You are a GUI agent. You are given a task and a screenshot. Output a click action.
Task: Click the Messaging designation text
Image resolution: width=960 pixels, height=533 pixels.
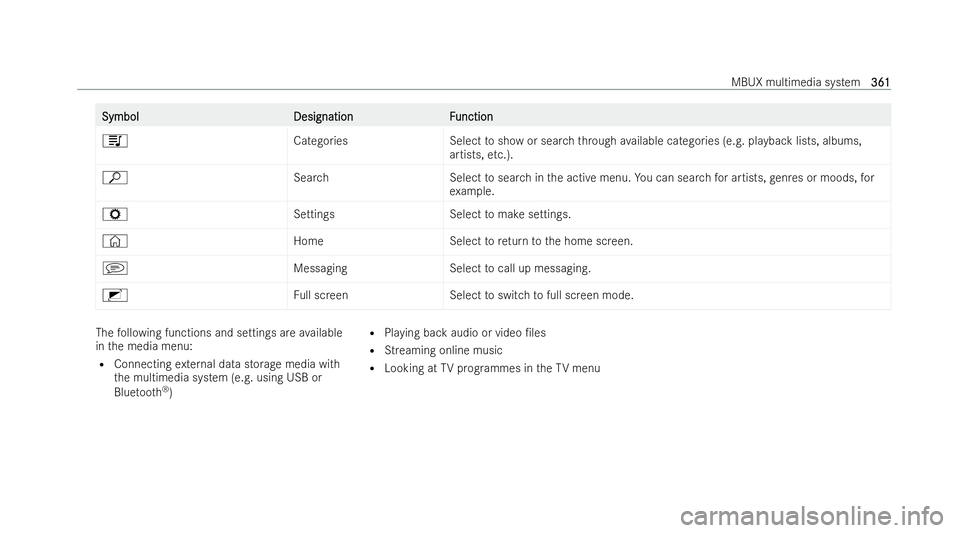320,268
